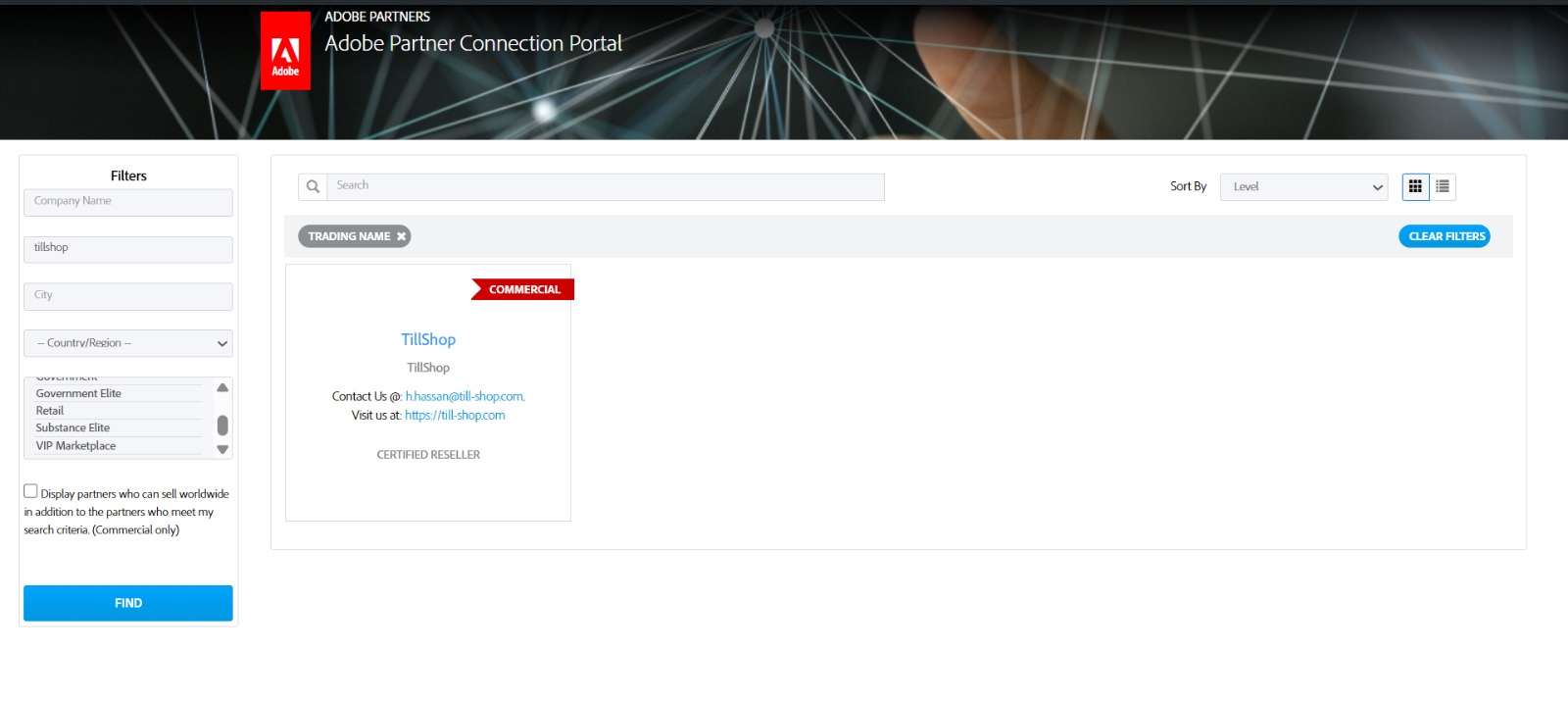1568x703 pixels.
Task: Open the Country/Region dropdown
Action: tap(128, 343)
